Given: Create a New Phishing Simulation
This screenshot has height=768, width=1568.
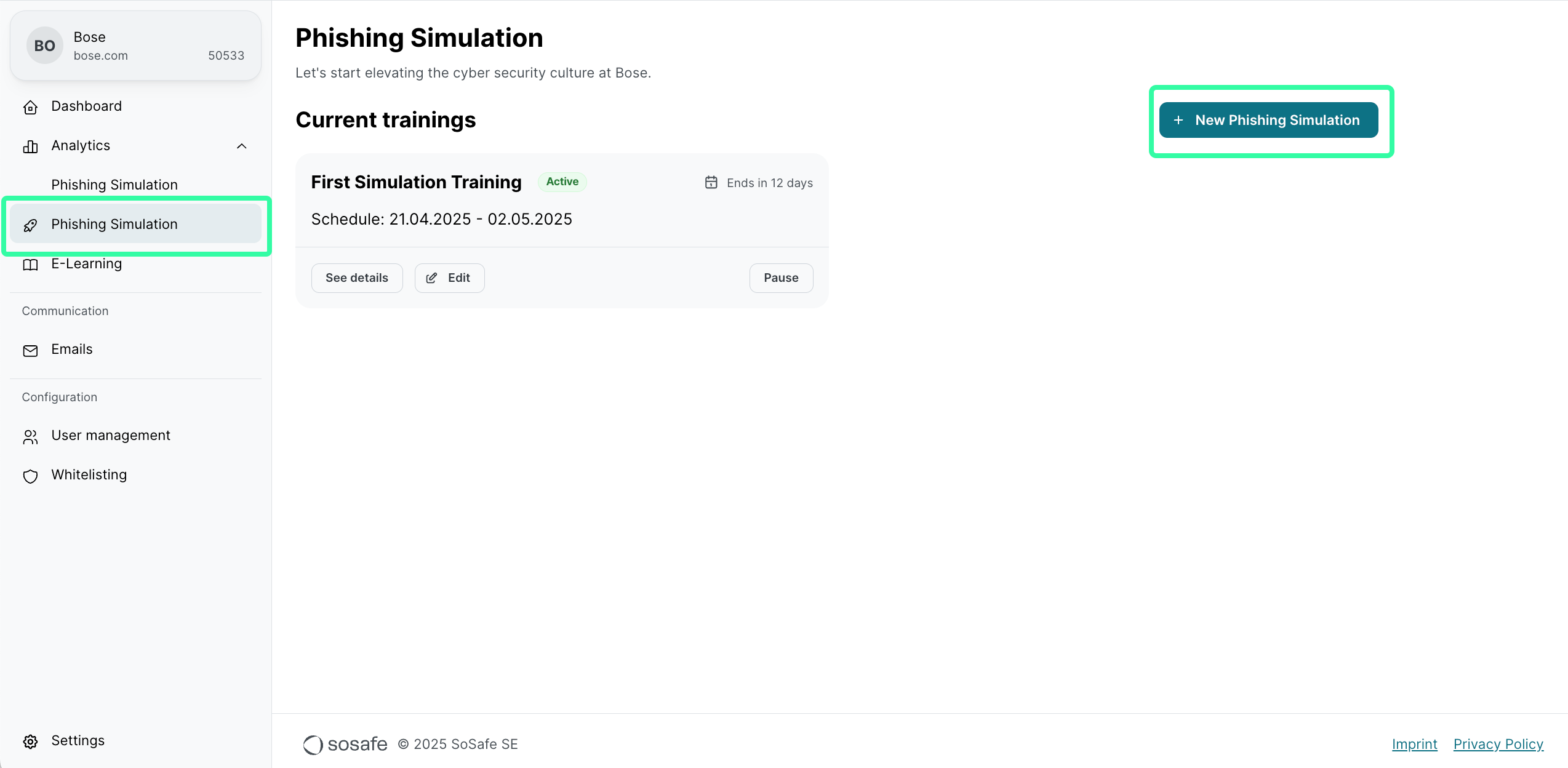Looking at the screenshot, I should tap(1268, 121).
